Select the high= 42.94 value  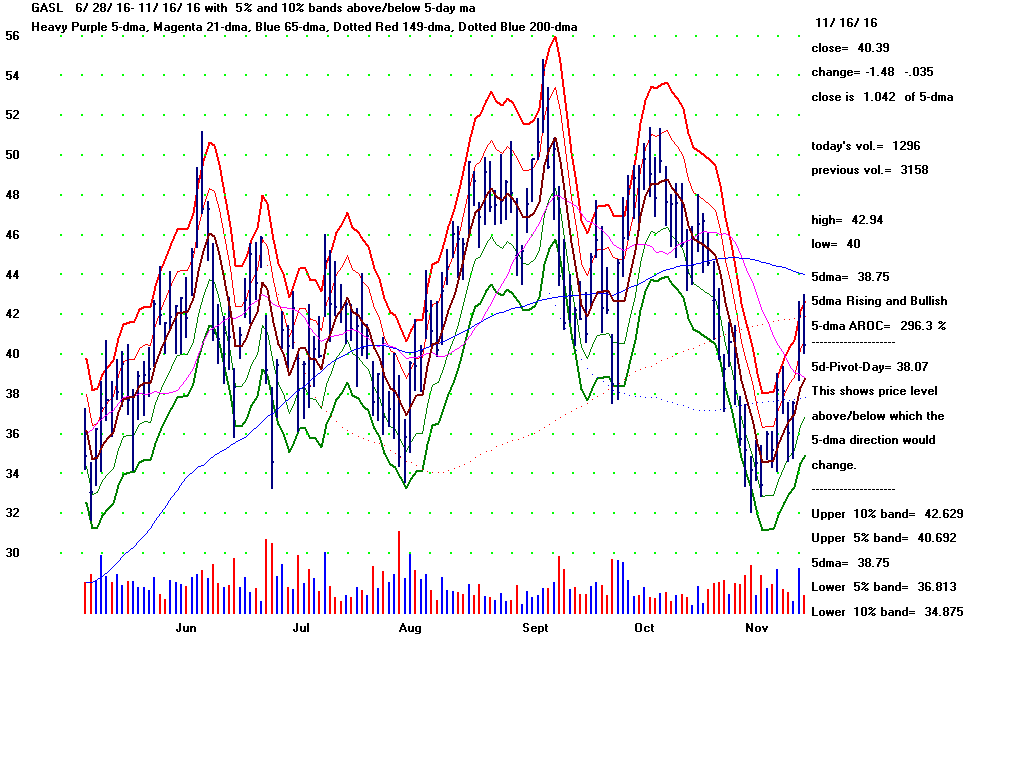coord(847,220)
